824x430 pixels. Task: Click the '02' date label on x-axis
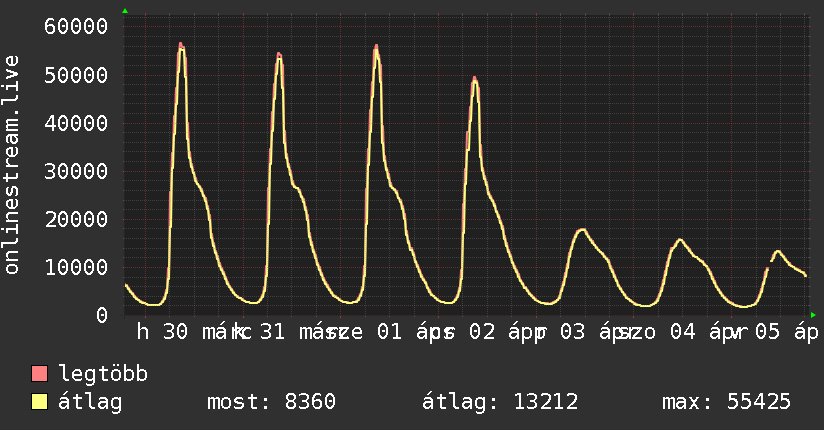coord(482,332)
